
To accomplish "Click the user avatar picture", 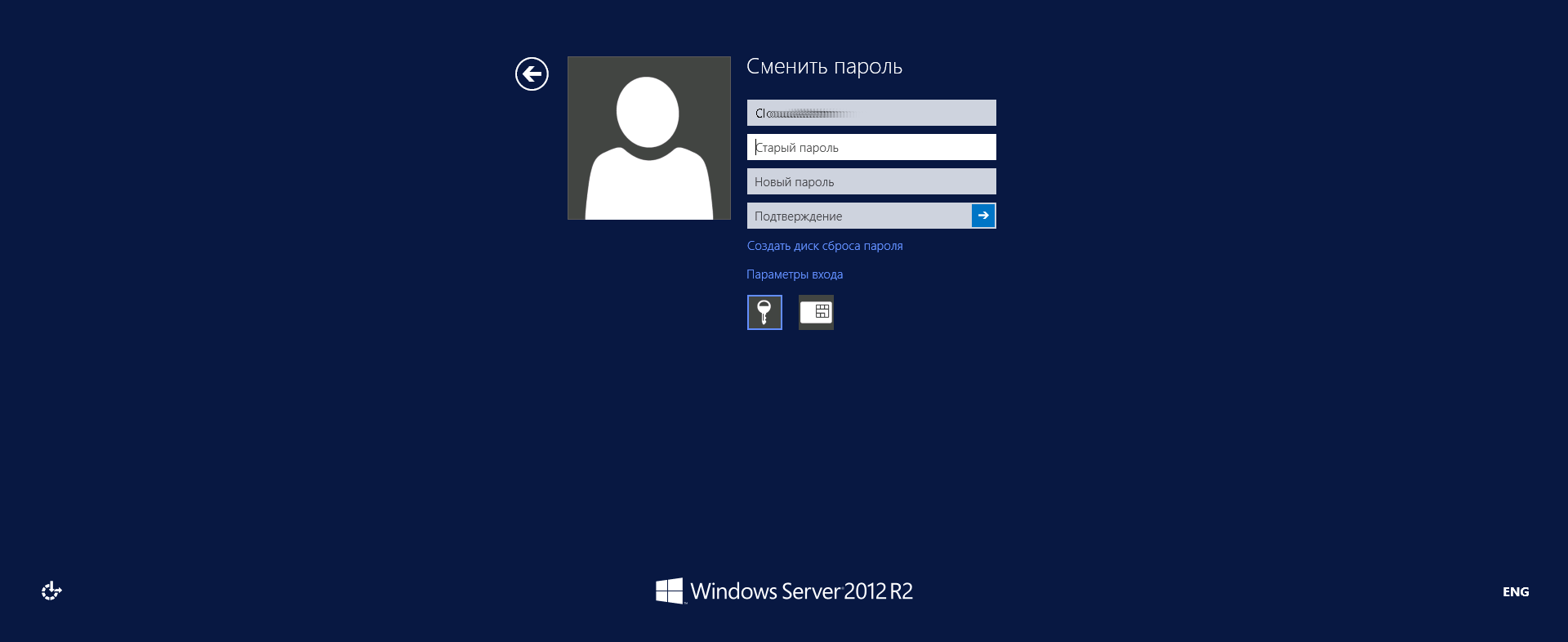I will pos(648,138).
